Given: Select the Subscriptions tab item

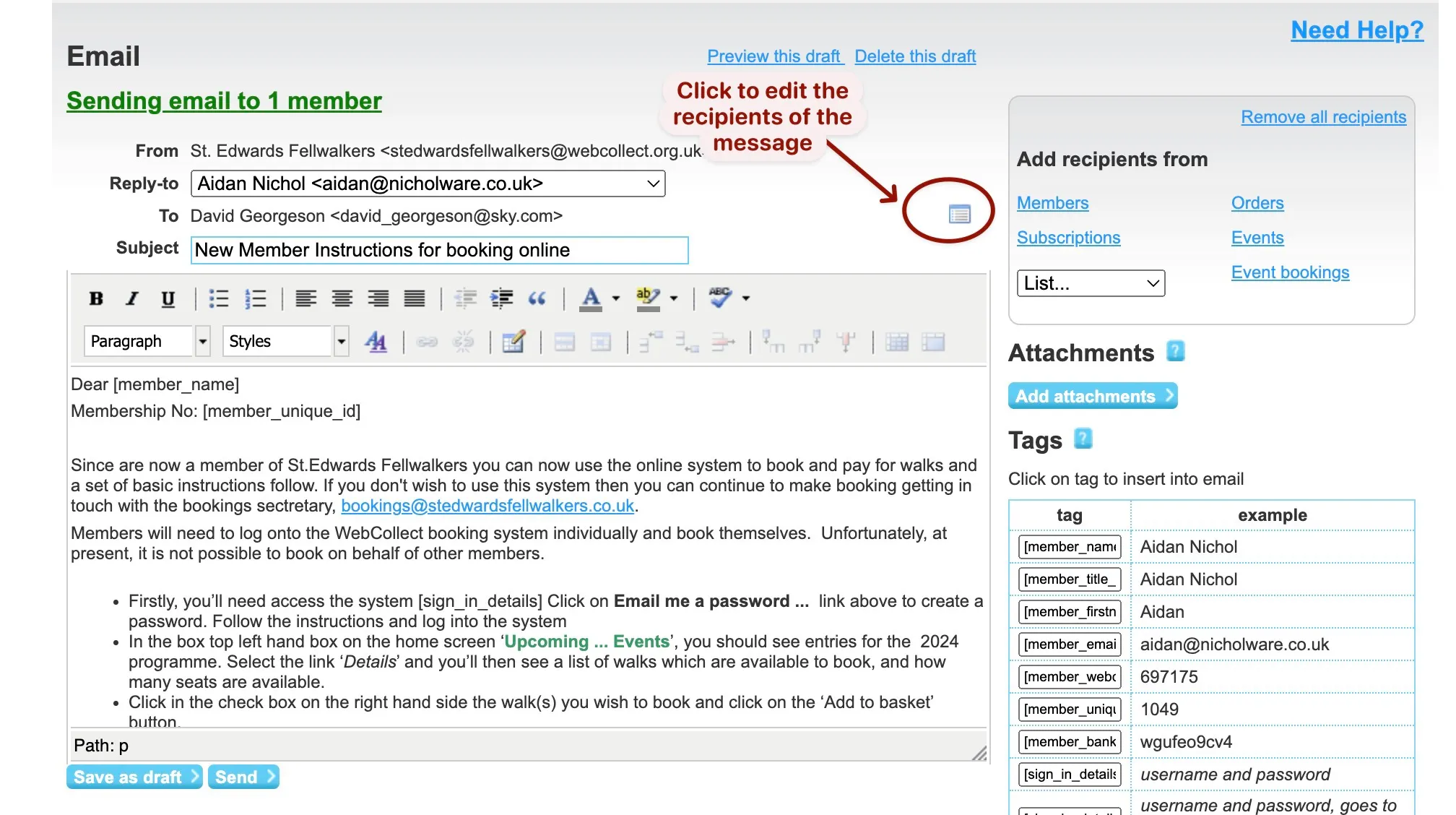Looking at the screenshot, I should coord(1068,236).
